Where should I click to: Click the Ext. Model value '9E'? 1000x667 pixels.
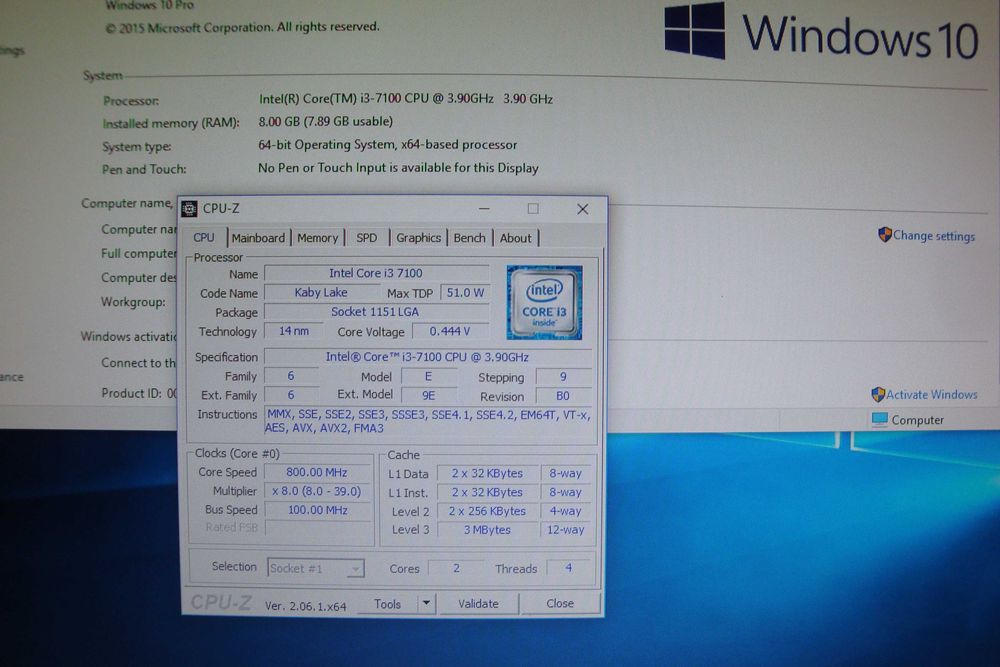(429, 395)
